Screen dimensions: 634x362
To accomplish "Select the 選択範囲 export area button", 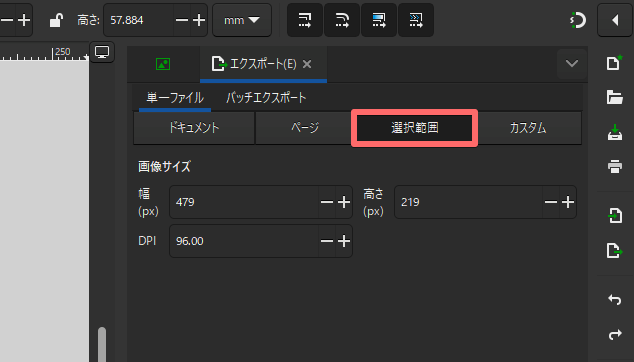I will click(414, 128).
